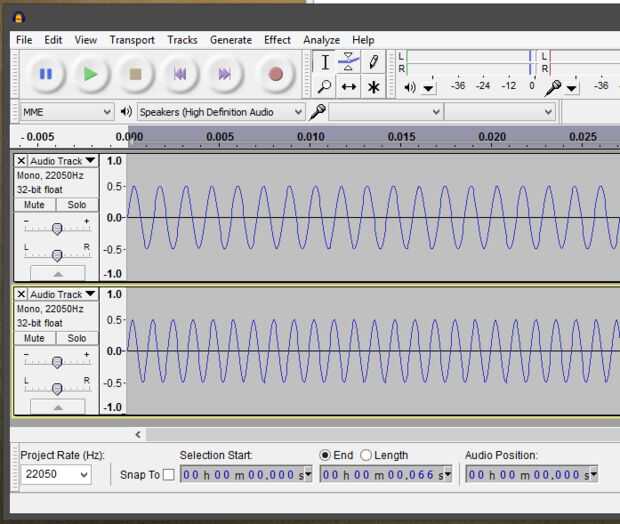The height and width of the screenshot is (524, 620).
Task: Open the Effect menu
Action: (x=277, y=40)
